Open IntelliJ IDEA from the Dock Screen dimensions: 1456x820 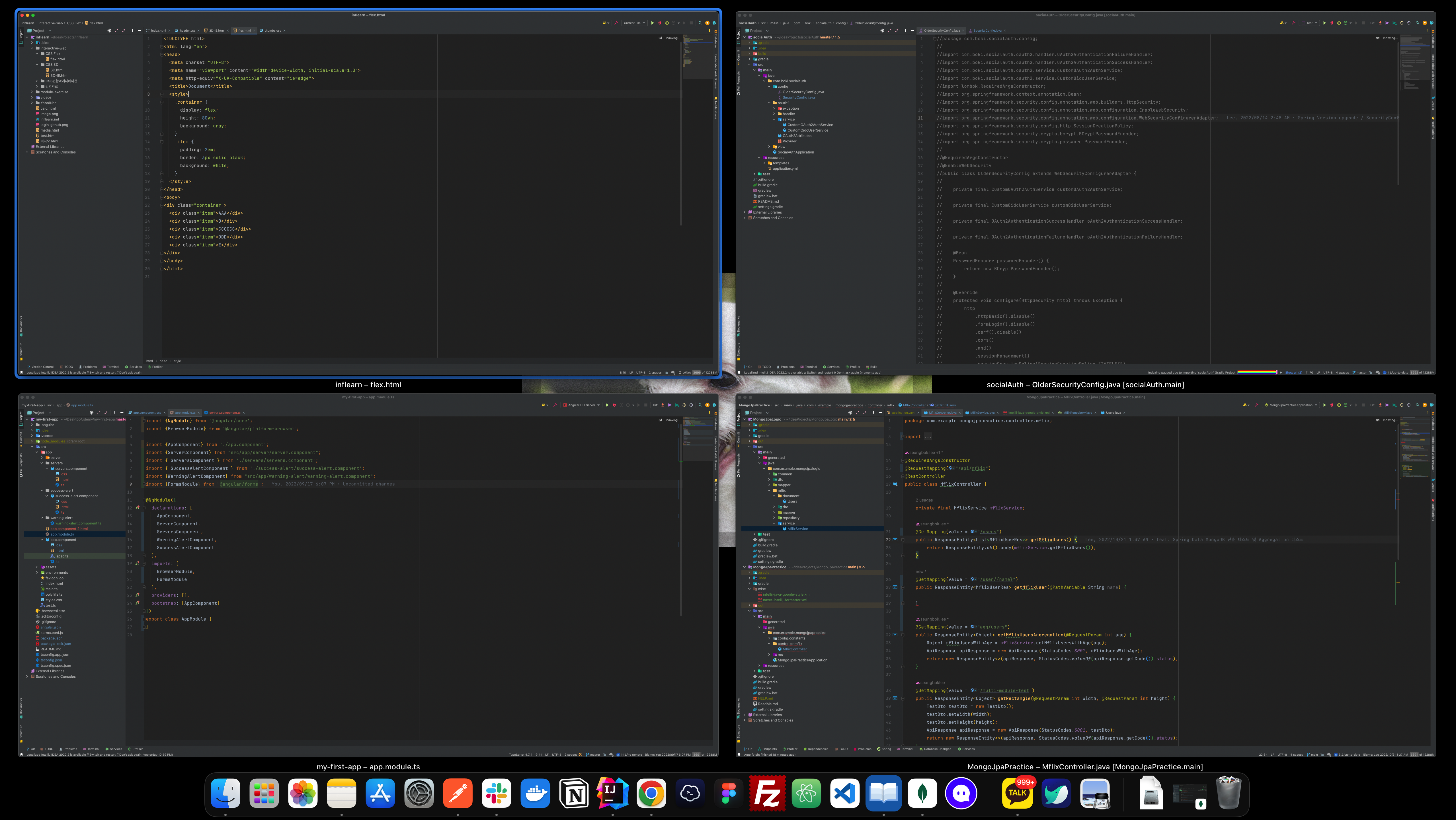[x=612, y=793]
